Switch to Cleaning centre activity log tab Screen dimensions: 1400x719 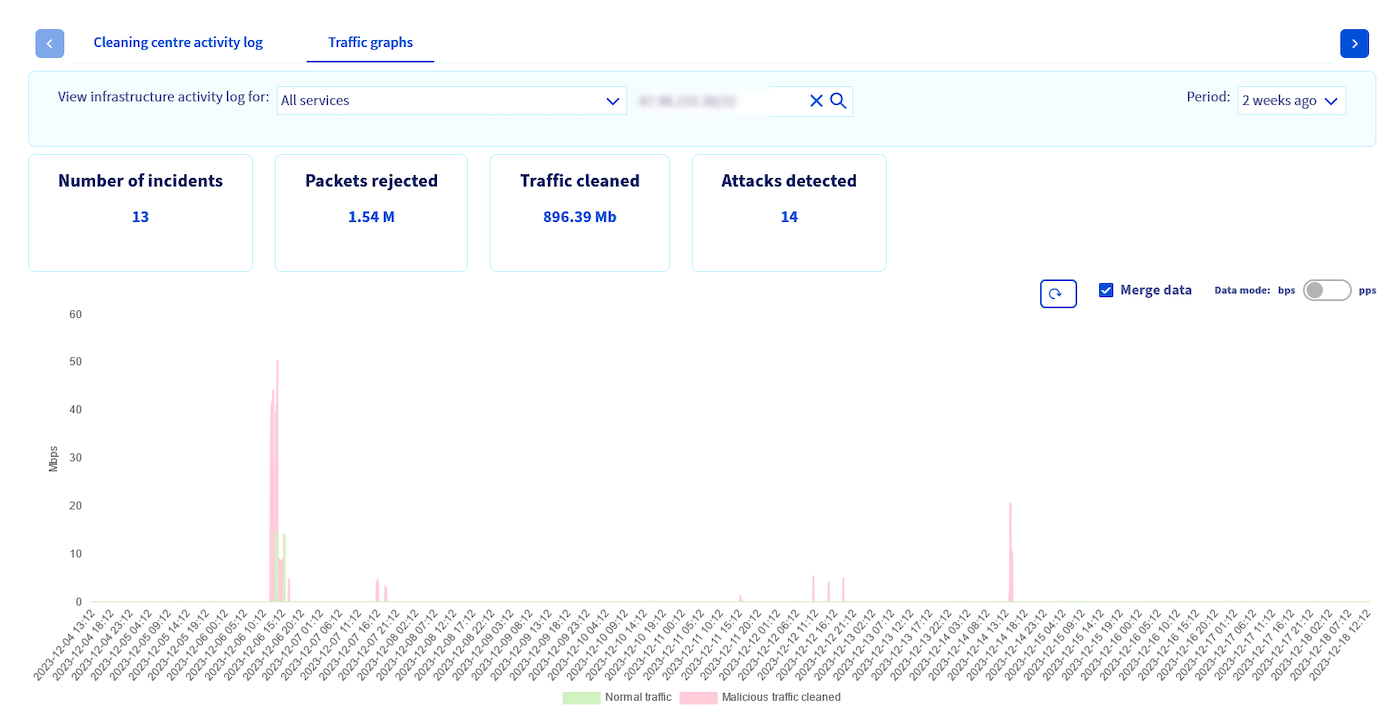point(178,43)
